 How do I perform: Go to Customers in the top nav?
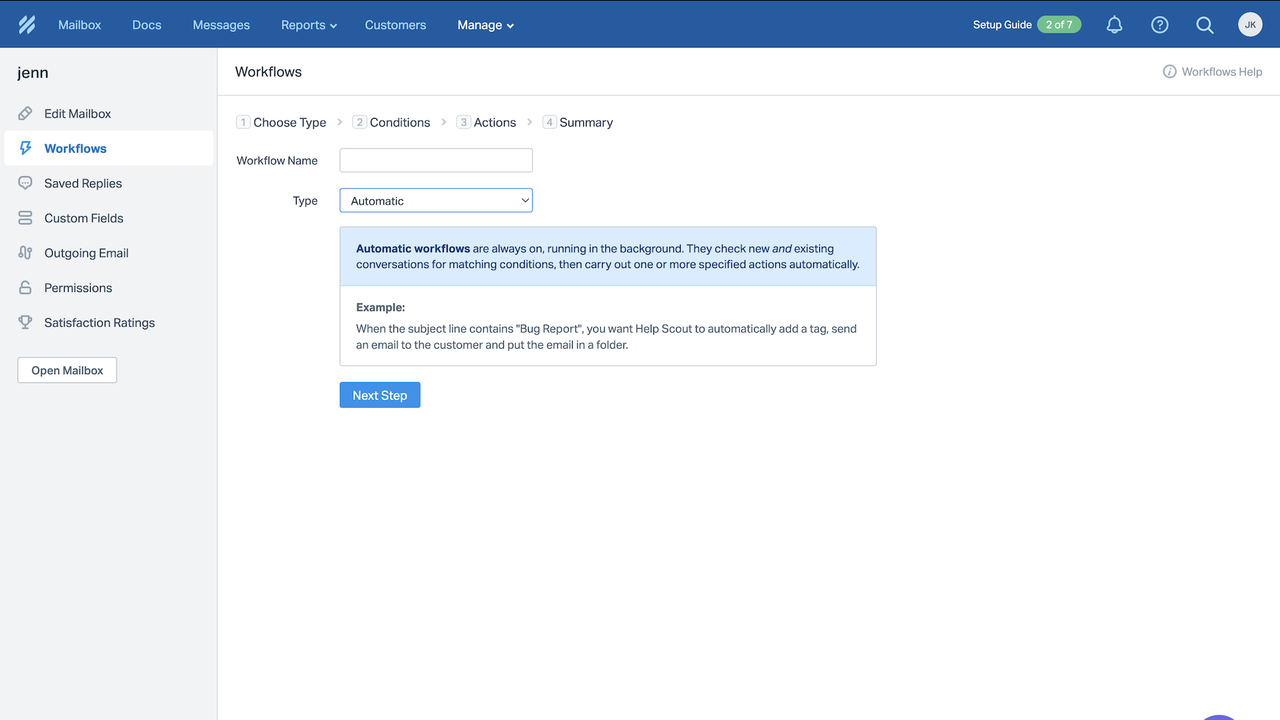pyautogui.click(x=395, y=25)
